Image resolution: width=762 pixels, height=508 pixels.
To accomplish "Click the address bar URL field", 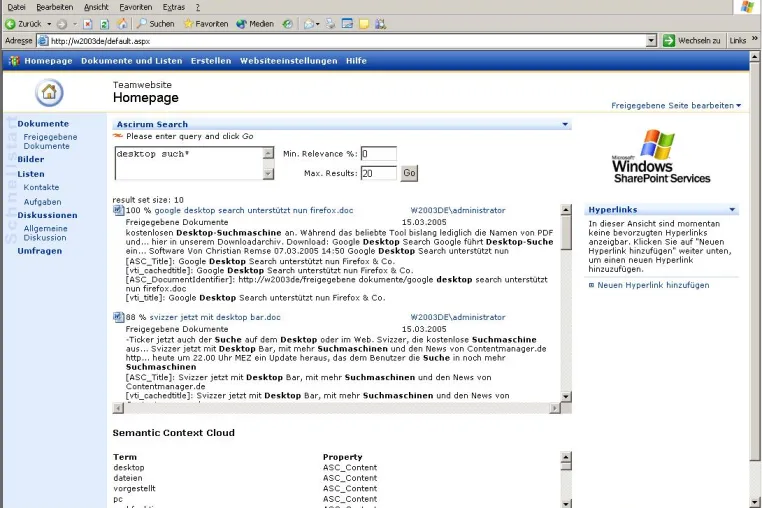I will (342, 41).
